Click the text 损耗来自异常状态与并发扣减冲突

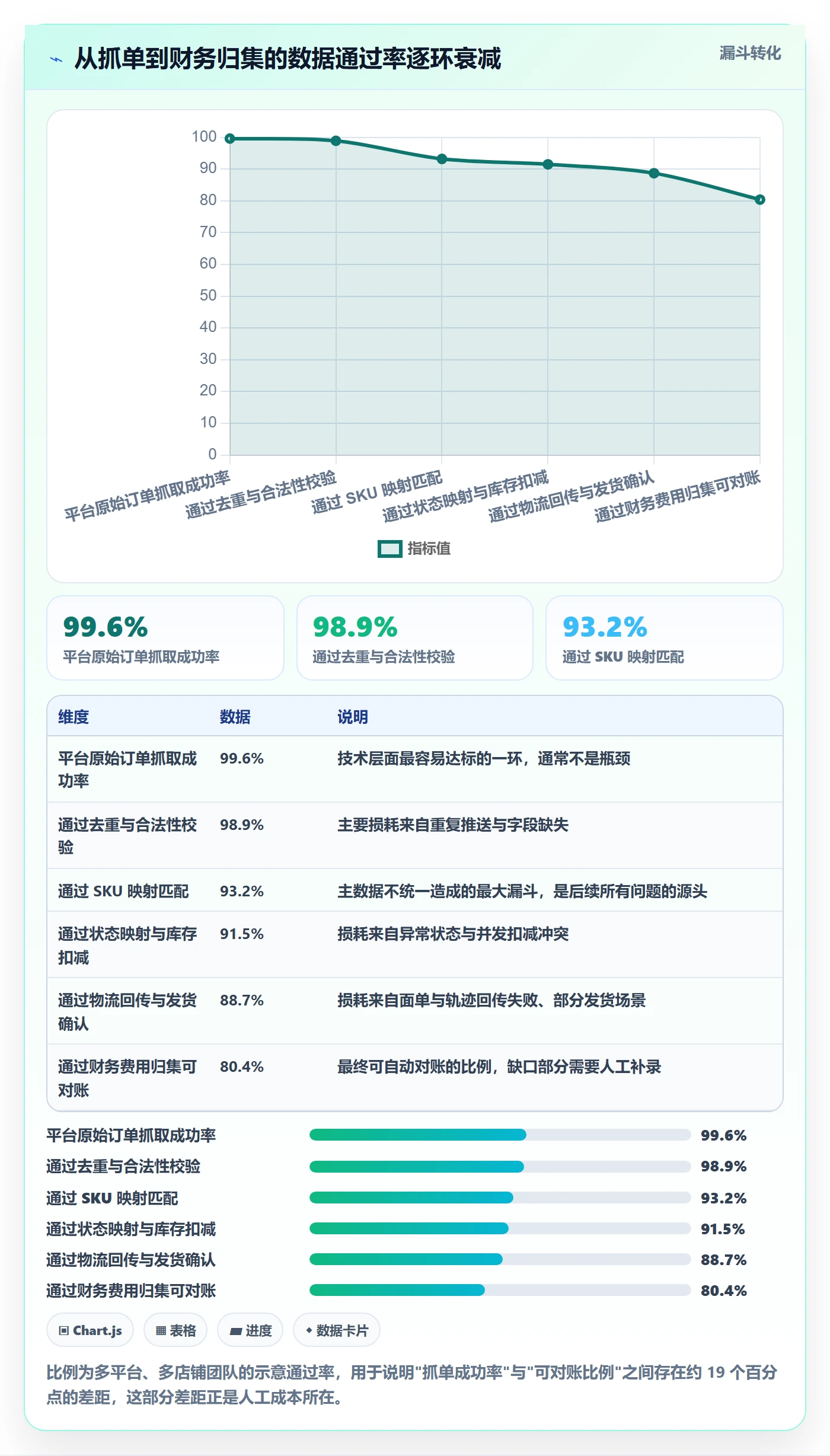tap(453, 934)
